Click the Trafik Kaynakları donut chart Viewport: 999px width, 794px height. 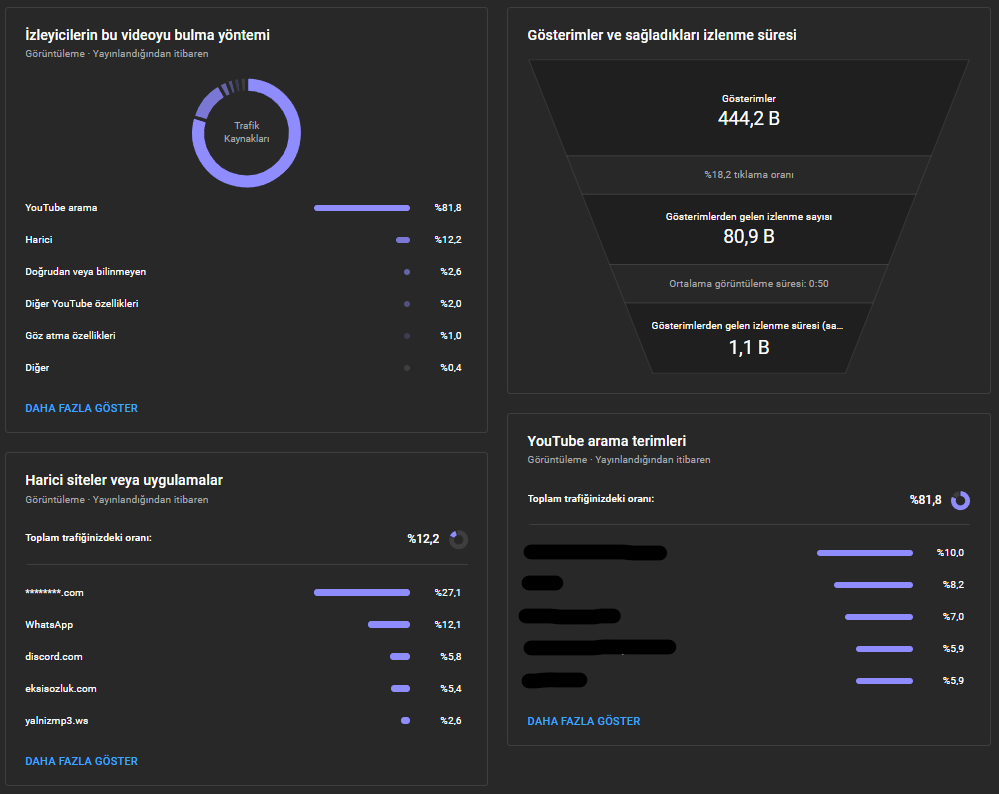[x=247, y=133]
